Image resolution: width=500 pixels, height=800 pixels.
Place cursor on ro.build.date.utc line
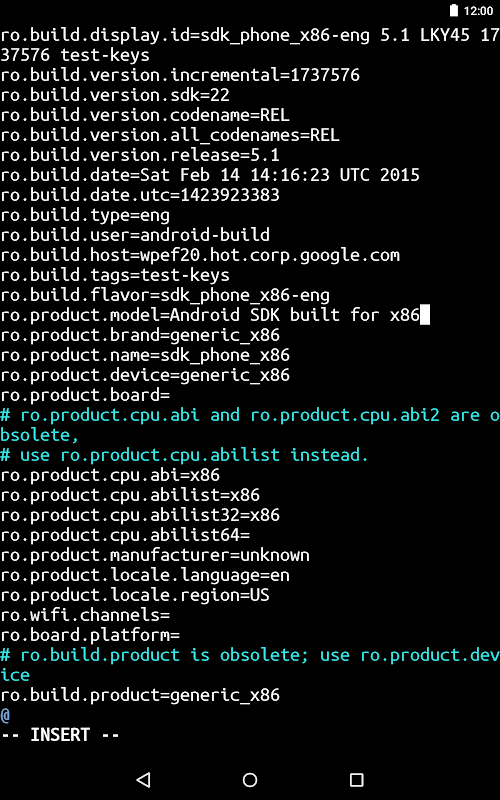tap(140, 195)
